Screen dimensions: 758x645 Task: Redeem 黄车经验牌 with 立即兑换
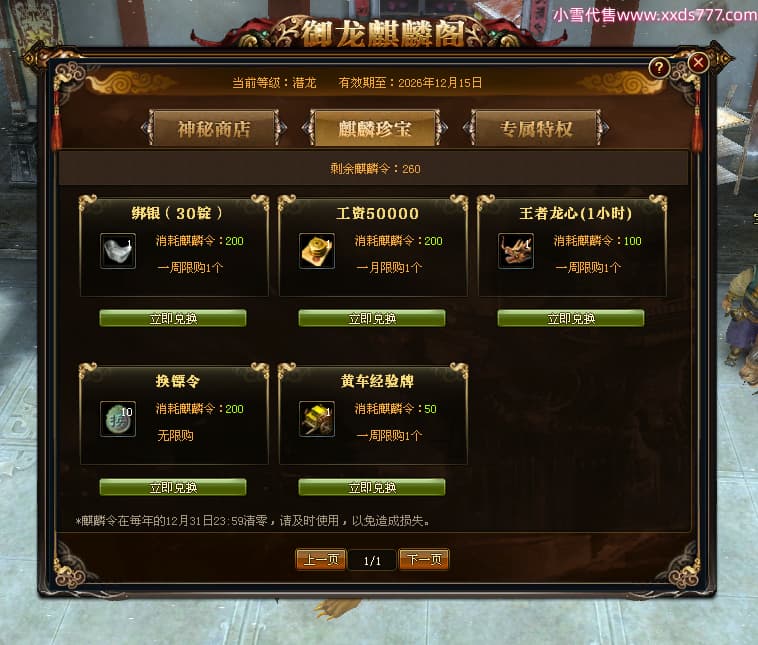372,487
